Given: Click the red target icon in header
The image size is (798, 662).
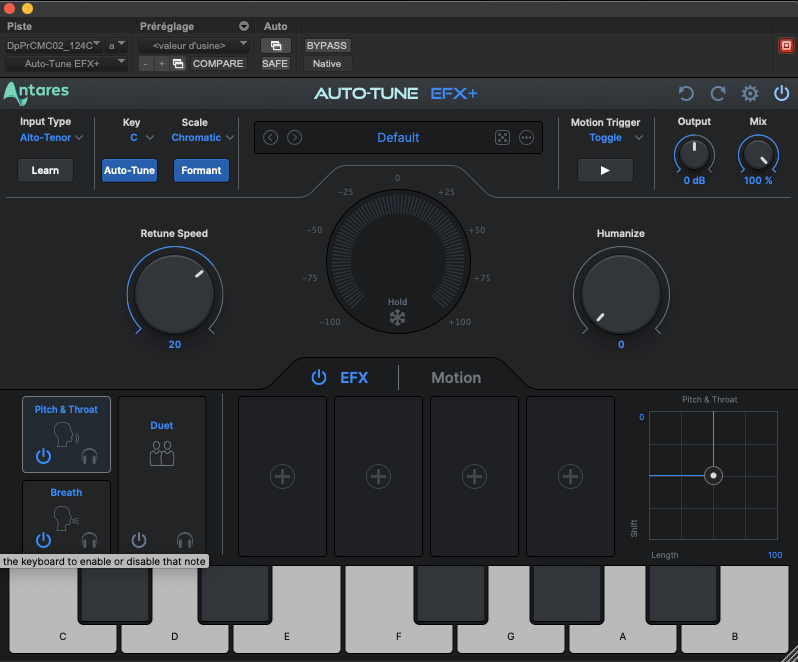Looking at the screenshot, I should [x=786, y=46].
